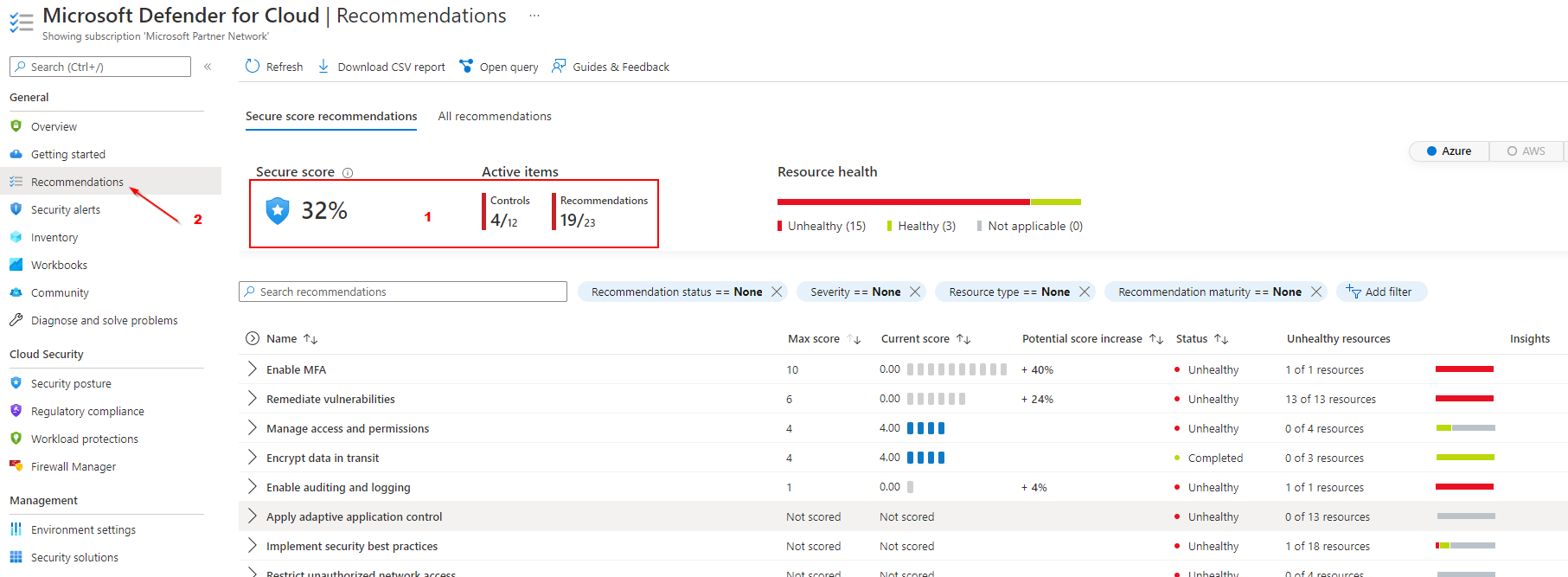Click the Getting started cloud icon

[x=16, y=154]
